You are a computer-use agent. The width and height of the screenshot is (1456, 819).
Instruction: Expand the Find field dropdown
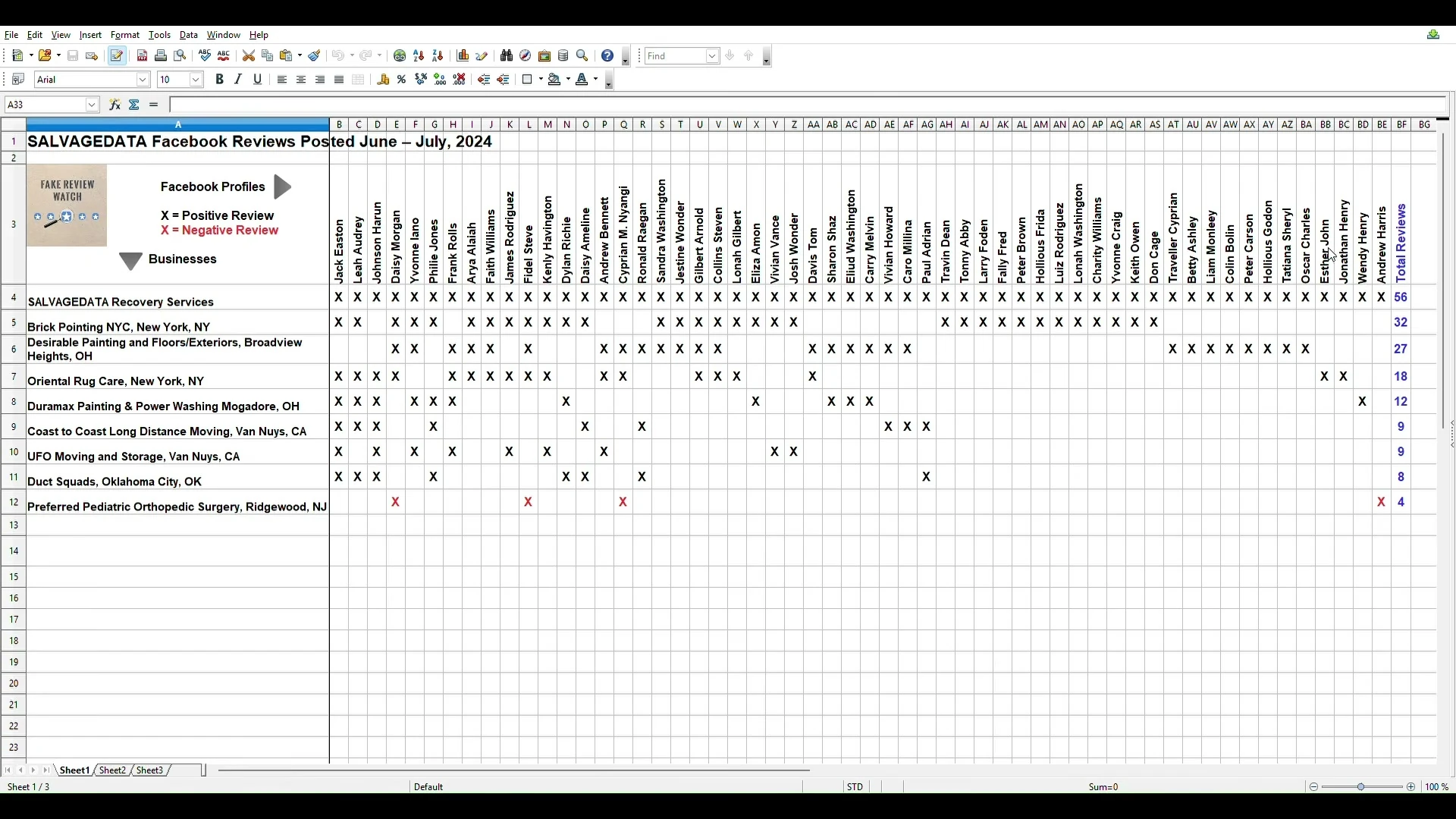click(x=713, y=56)
